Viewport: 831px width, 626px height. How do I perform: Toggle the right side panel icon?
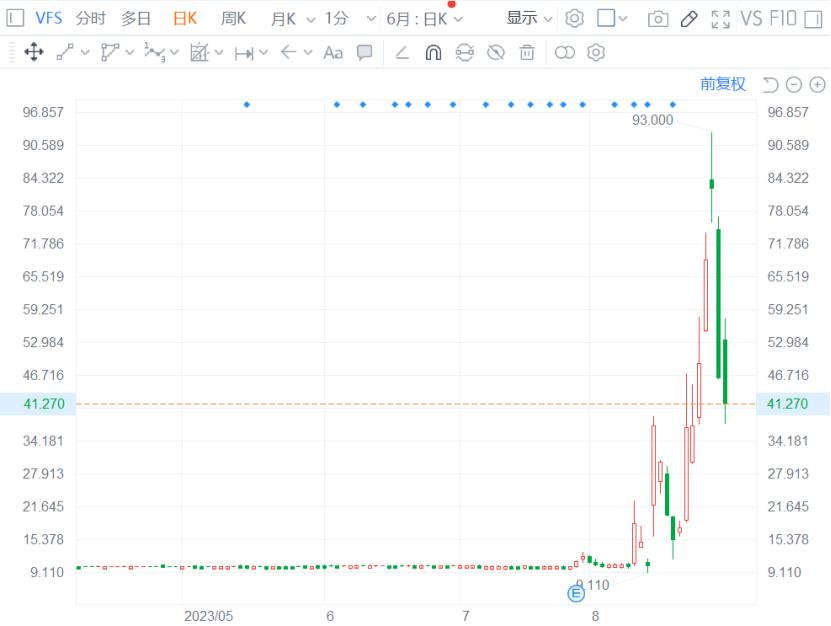(812, 19)
